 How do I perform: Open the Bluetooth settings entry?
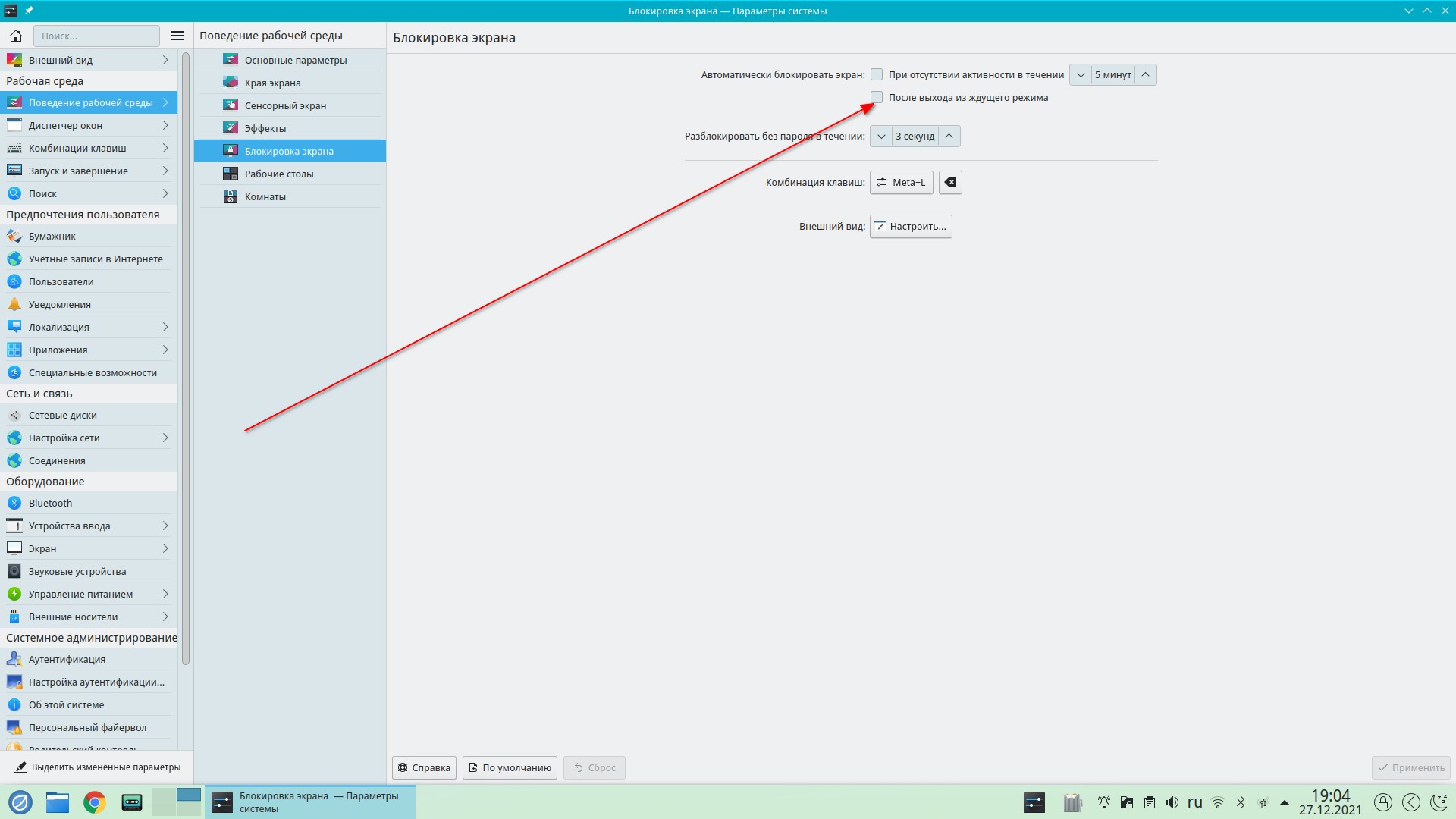(50, 503)
